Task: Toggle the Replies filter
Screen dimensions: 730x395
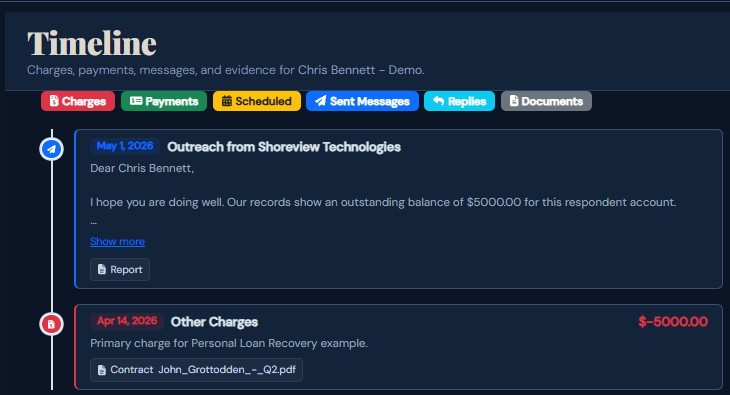Action: coord(459,101)
